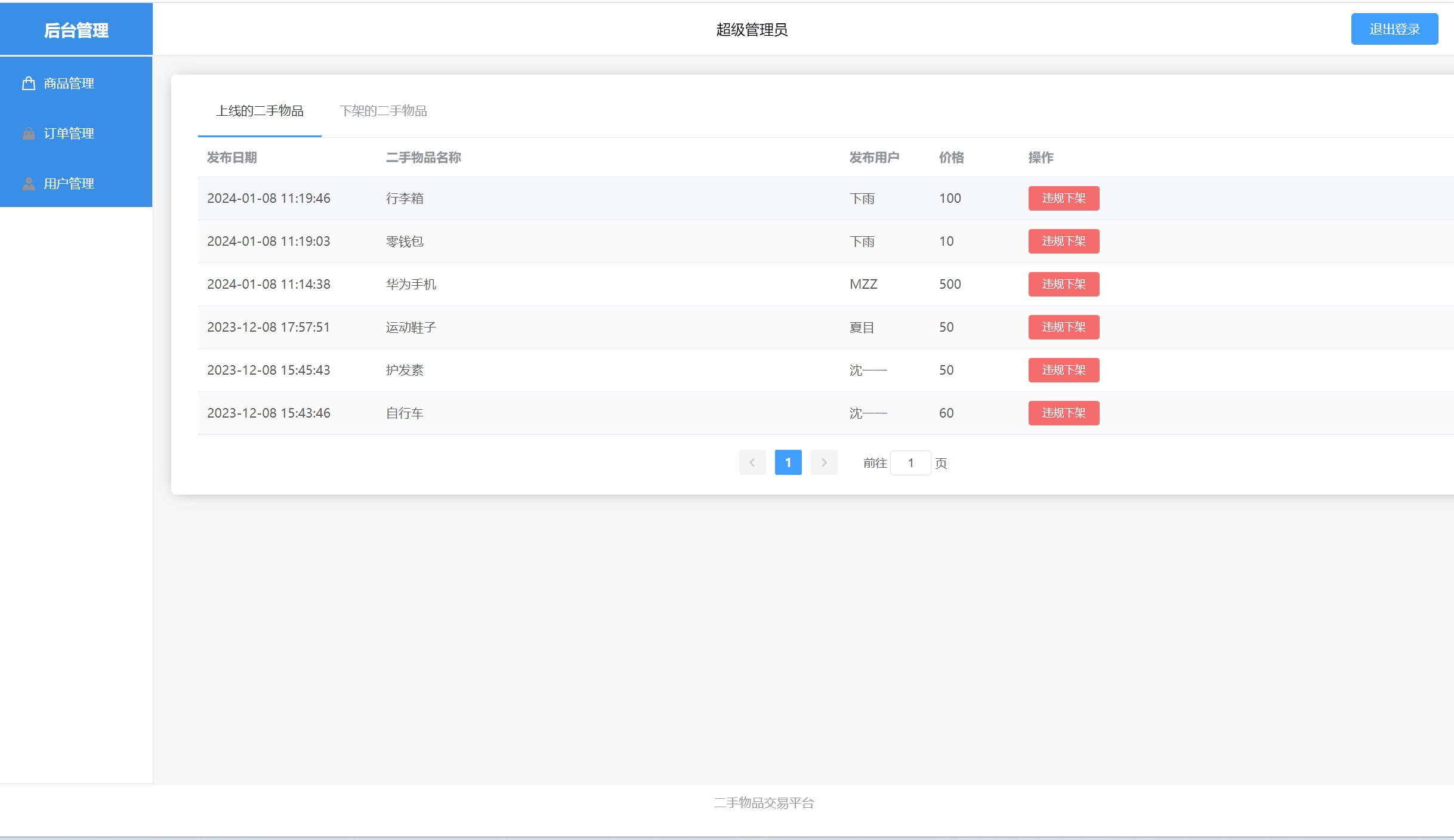Click the next page arrow in pagination
Viewport: 1454px width, 840px height.
[823, 462]
